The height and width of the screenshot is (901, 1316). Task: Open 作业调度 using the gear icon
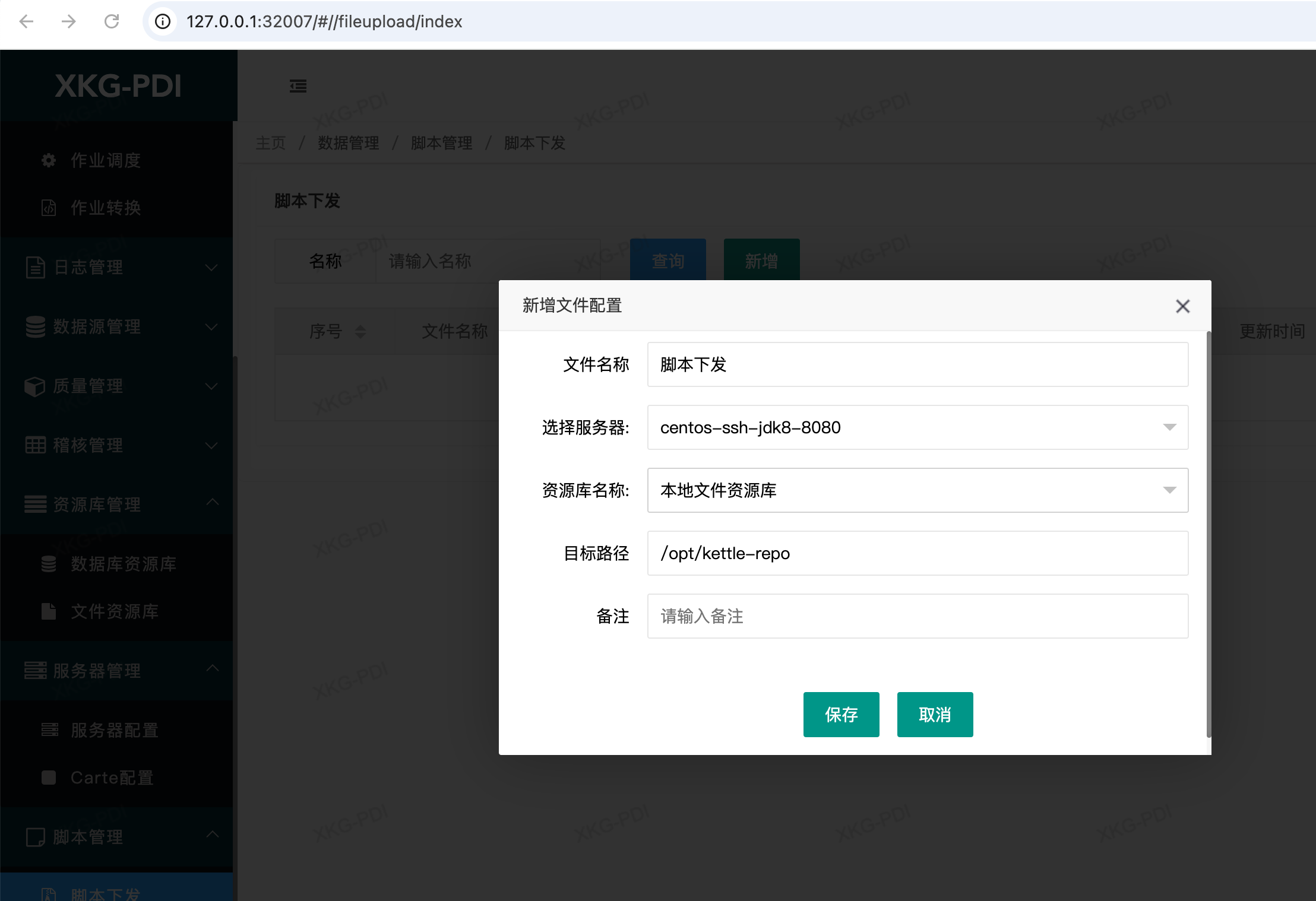click(48, 160)
